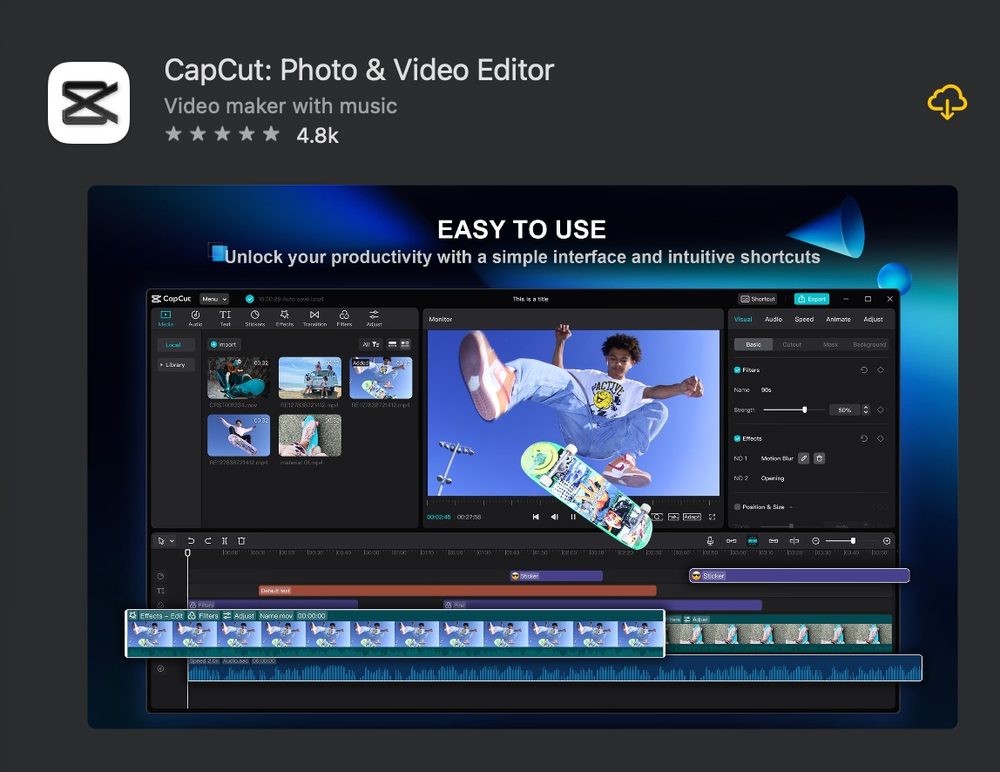Zoom out the timeline with minus icon
Viewport: 1000px width, 772px height.
(x=815, y=541)
